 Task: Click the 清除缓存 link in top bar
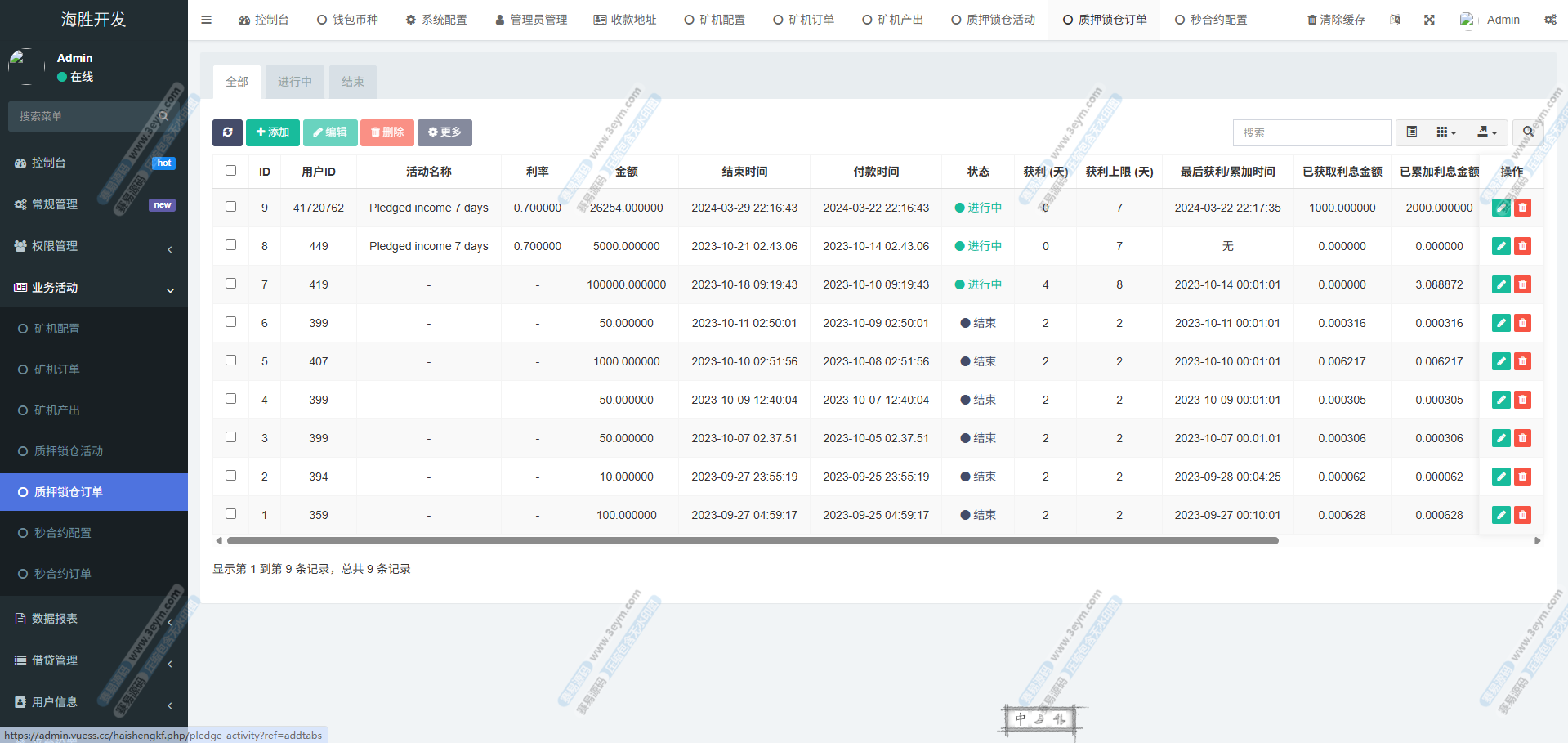click(1336, 20)
